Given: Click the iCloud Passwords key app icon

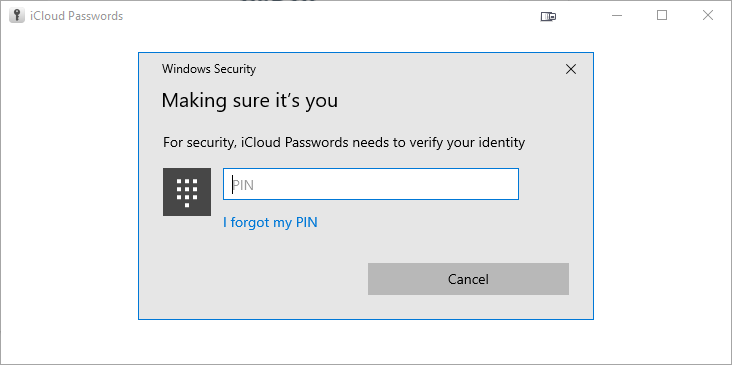Looking at the screenshot, I should [x=17, y=15].
